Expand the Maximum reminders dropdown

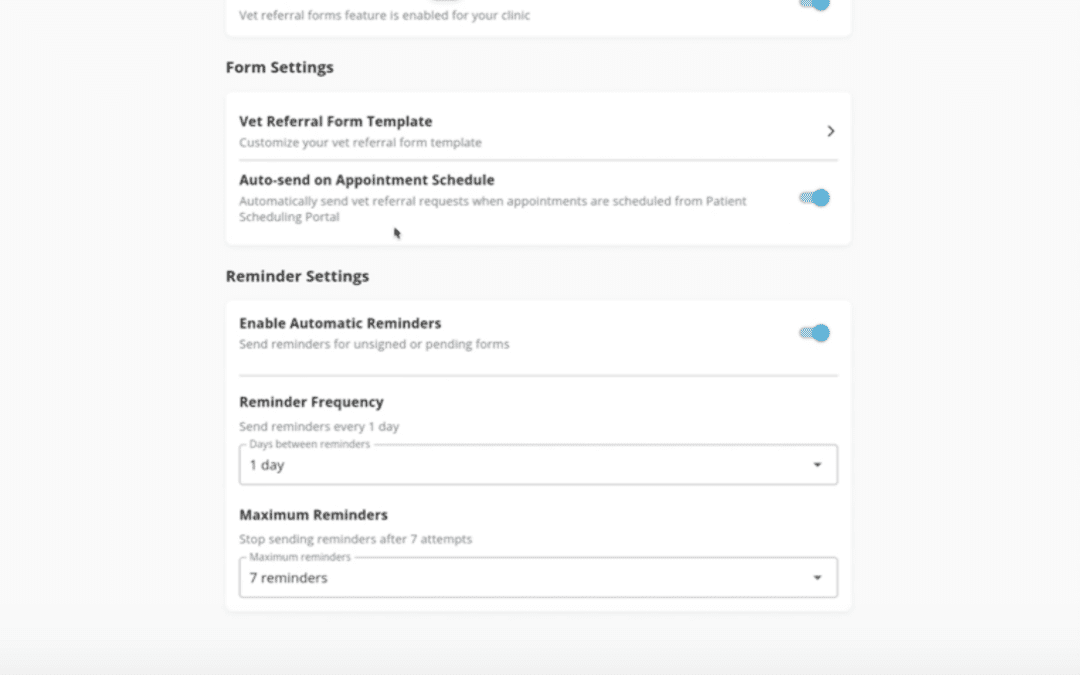(538, 577)
